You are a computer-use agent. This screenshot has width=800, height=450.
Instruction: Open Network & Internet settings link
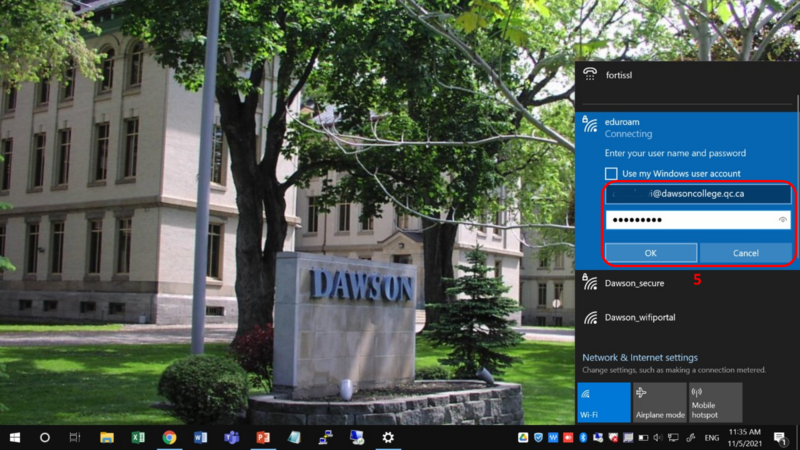(x=640, y=358)
